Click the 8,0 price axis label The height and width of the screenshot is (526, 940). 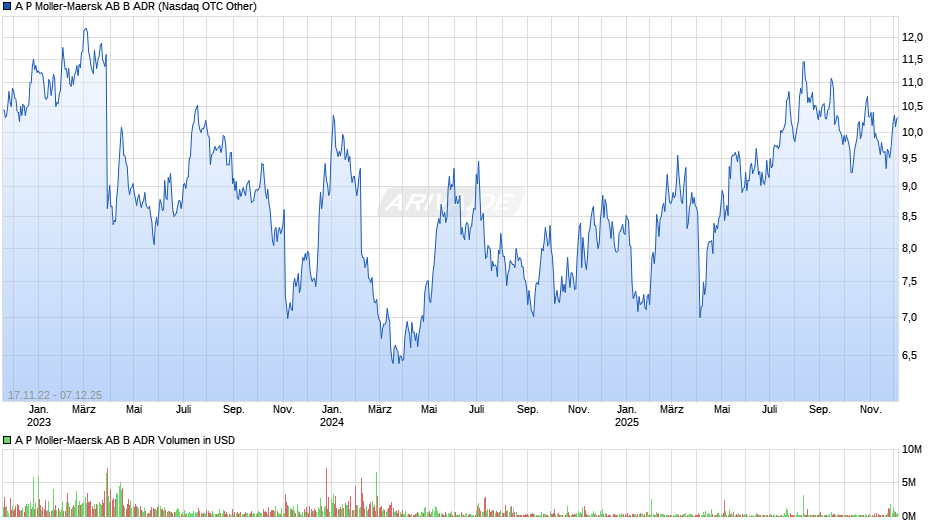point(909,248)
